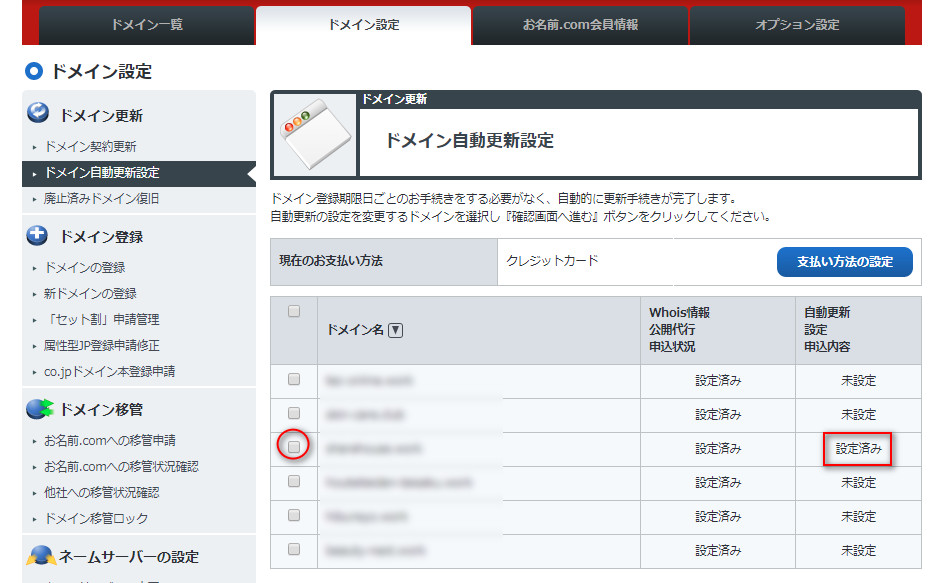Select the ドメイン自動更新設定 sidebar item
The width and height of the screenshot is (943, 583).
[102, 172]
